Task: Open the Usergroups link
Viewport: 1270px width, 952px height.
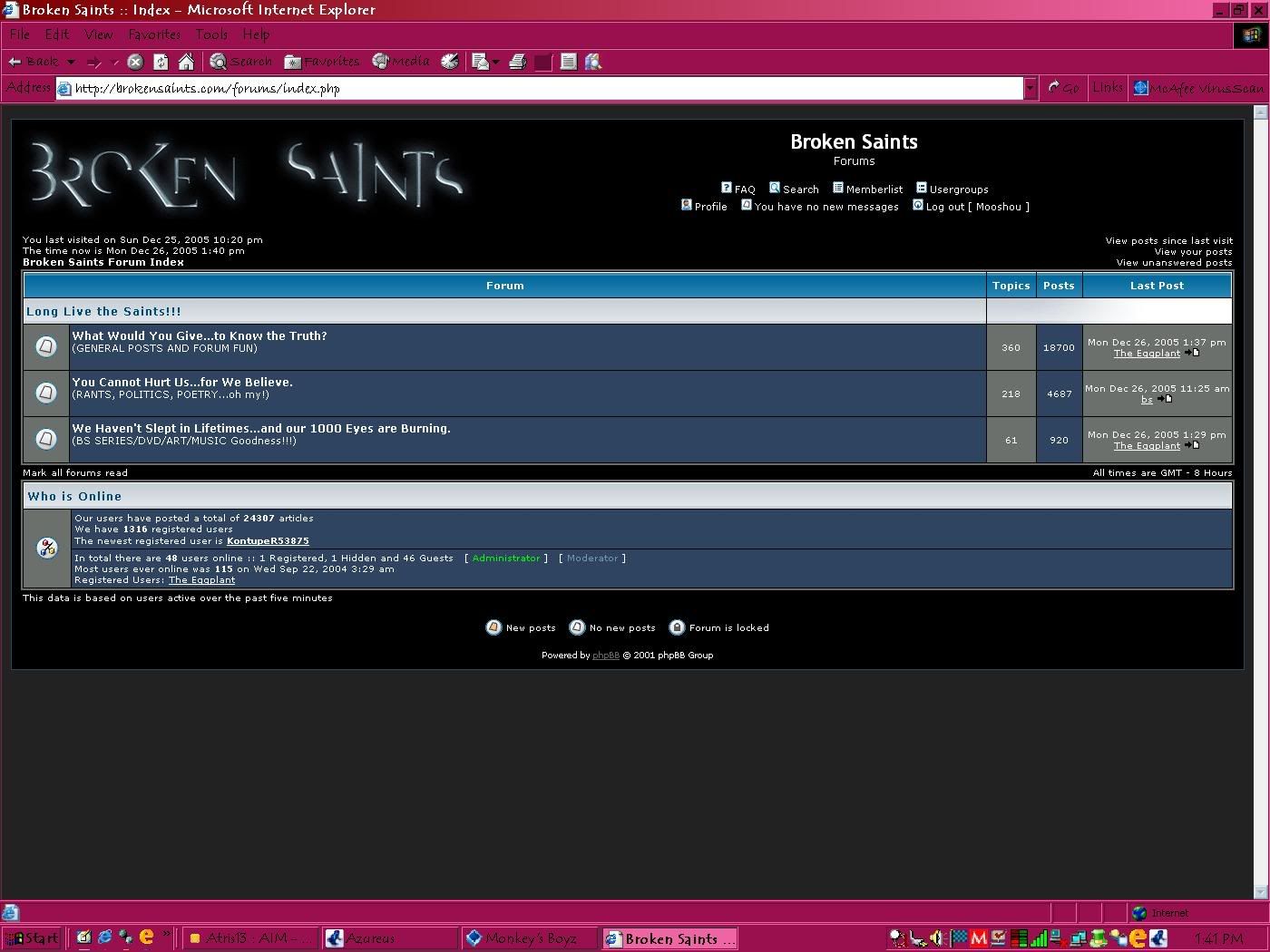Action: [x=952, y=189]
